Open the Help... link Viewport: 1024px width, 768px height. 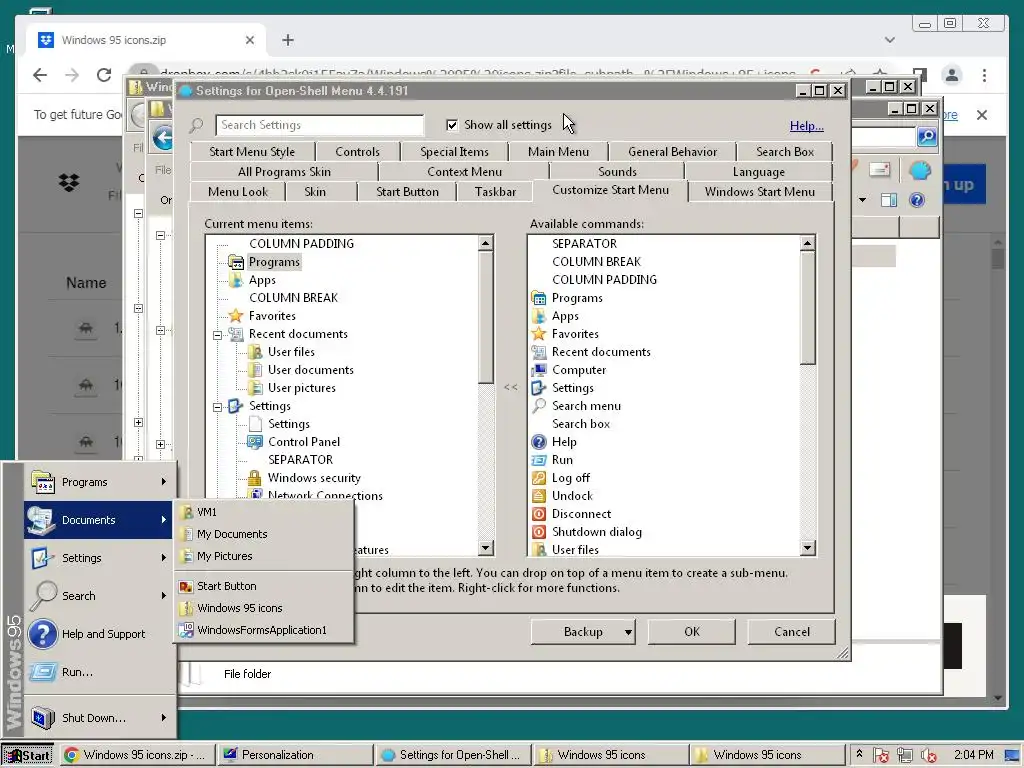tap(807, 125)
